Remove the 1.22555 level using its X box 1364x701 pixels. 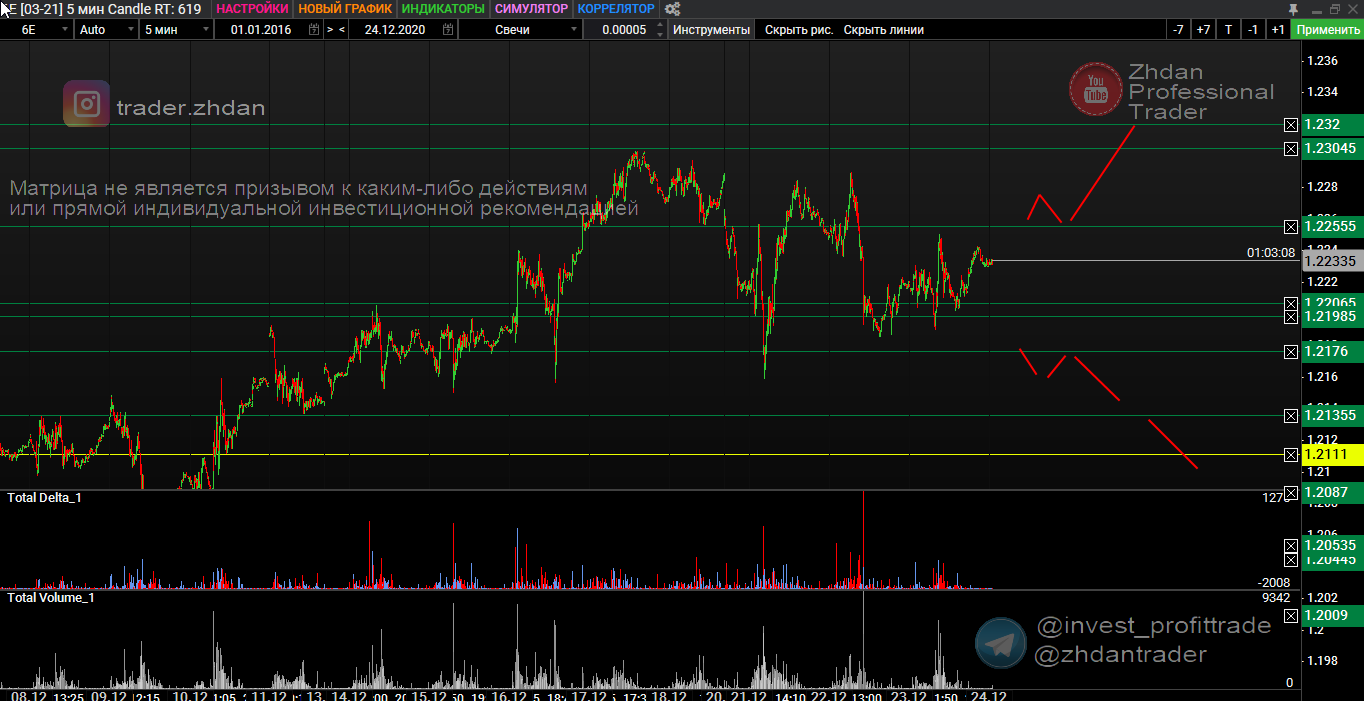click(1291, 227)
